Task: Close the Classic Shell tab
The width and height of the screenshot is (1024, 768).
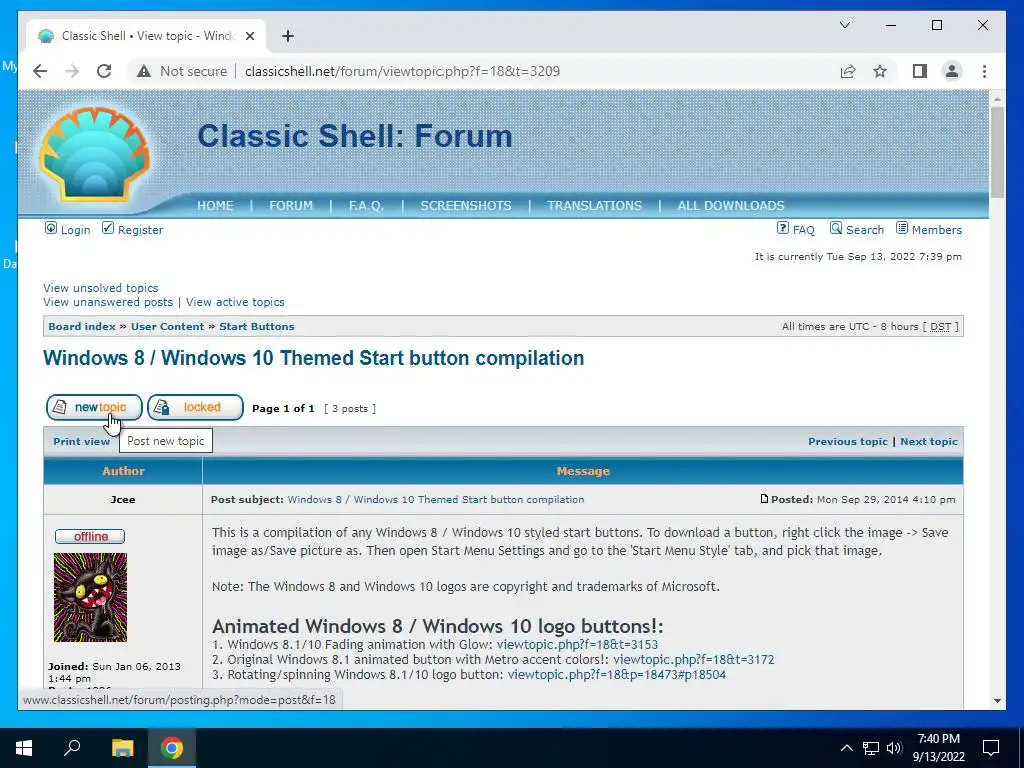Action: pyautogui.click(x=249, y=36)
